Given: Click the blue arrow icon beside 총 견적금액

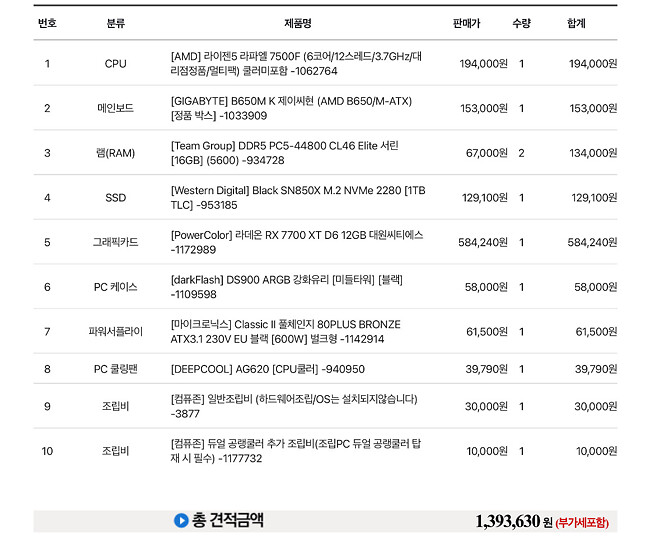Looking at the screenshot, I should [181, 521].
